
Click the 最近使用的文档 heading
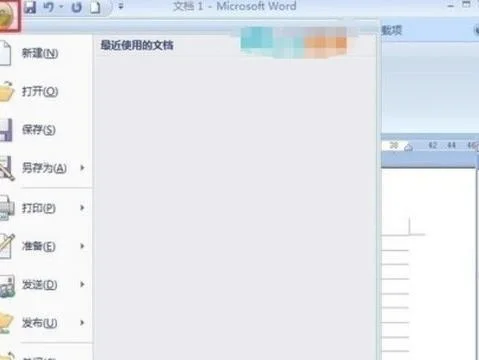[x=137, y=45]
